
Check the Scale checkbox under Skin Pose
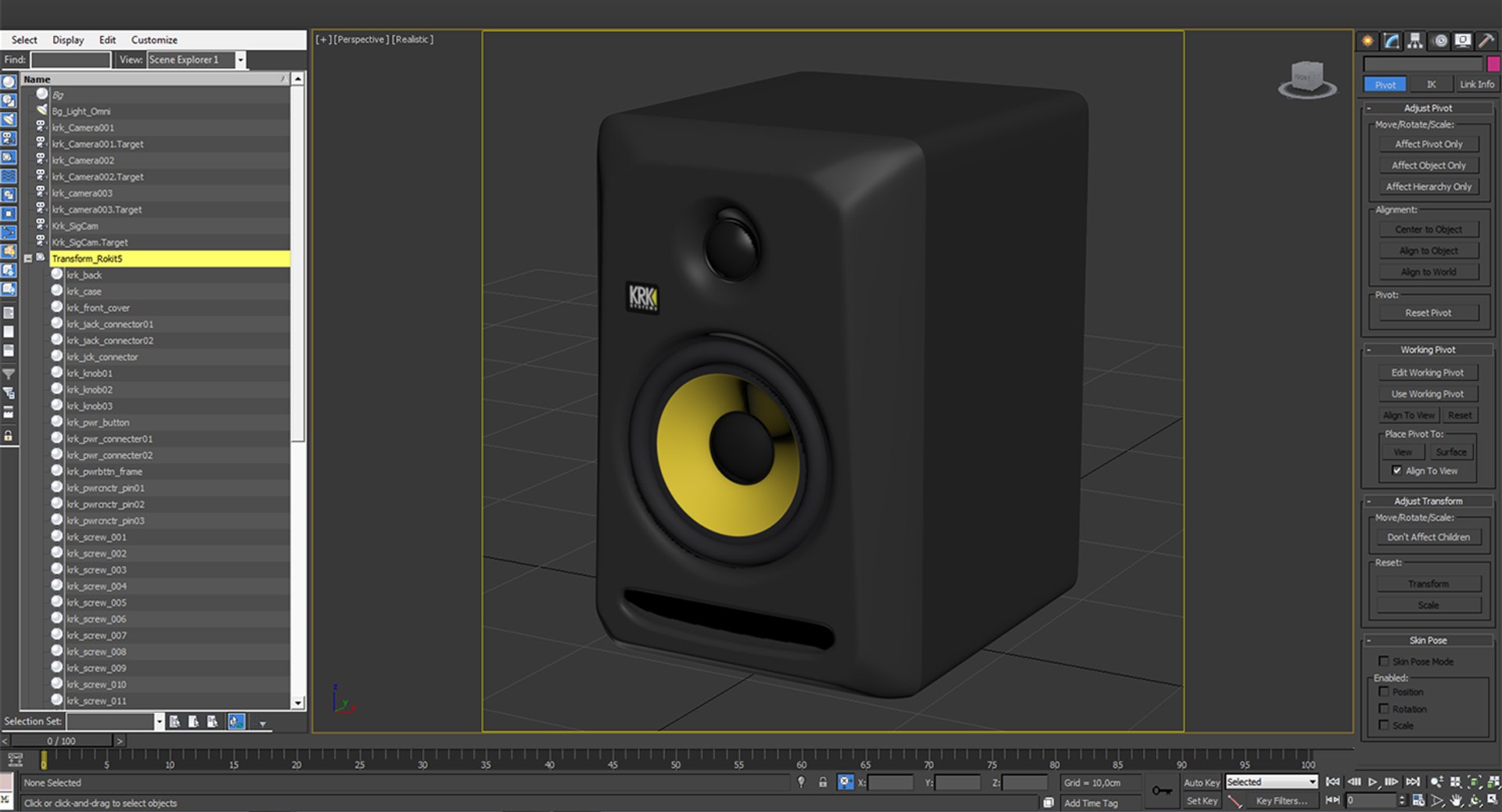coord(1383,725)
